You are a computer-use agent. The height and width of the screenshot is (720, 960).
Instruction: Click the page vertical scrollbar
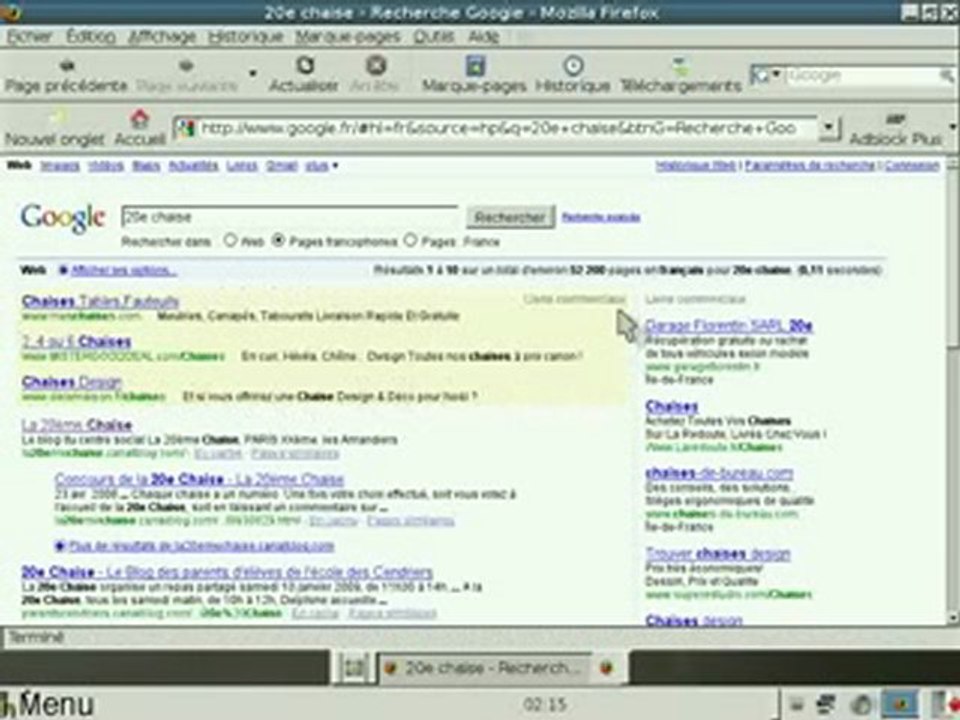pyautogui.click(x=953, y=390)
